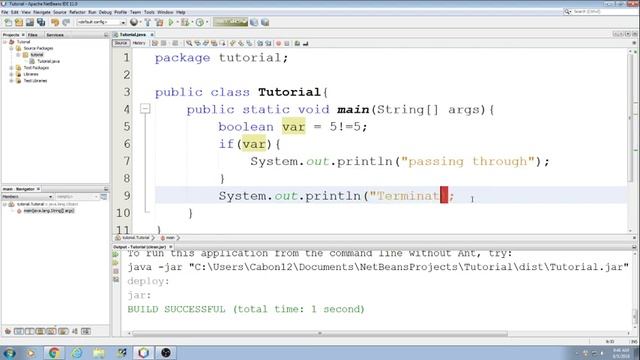Image resolution: width=640 pixels, height=360 pixels.
Task: Close the Output Tutorial tab
Action: click(x=171, y=247)
